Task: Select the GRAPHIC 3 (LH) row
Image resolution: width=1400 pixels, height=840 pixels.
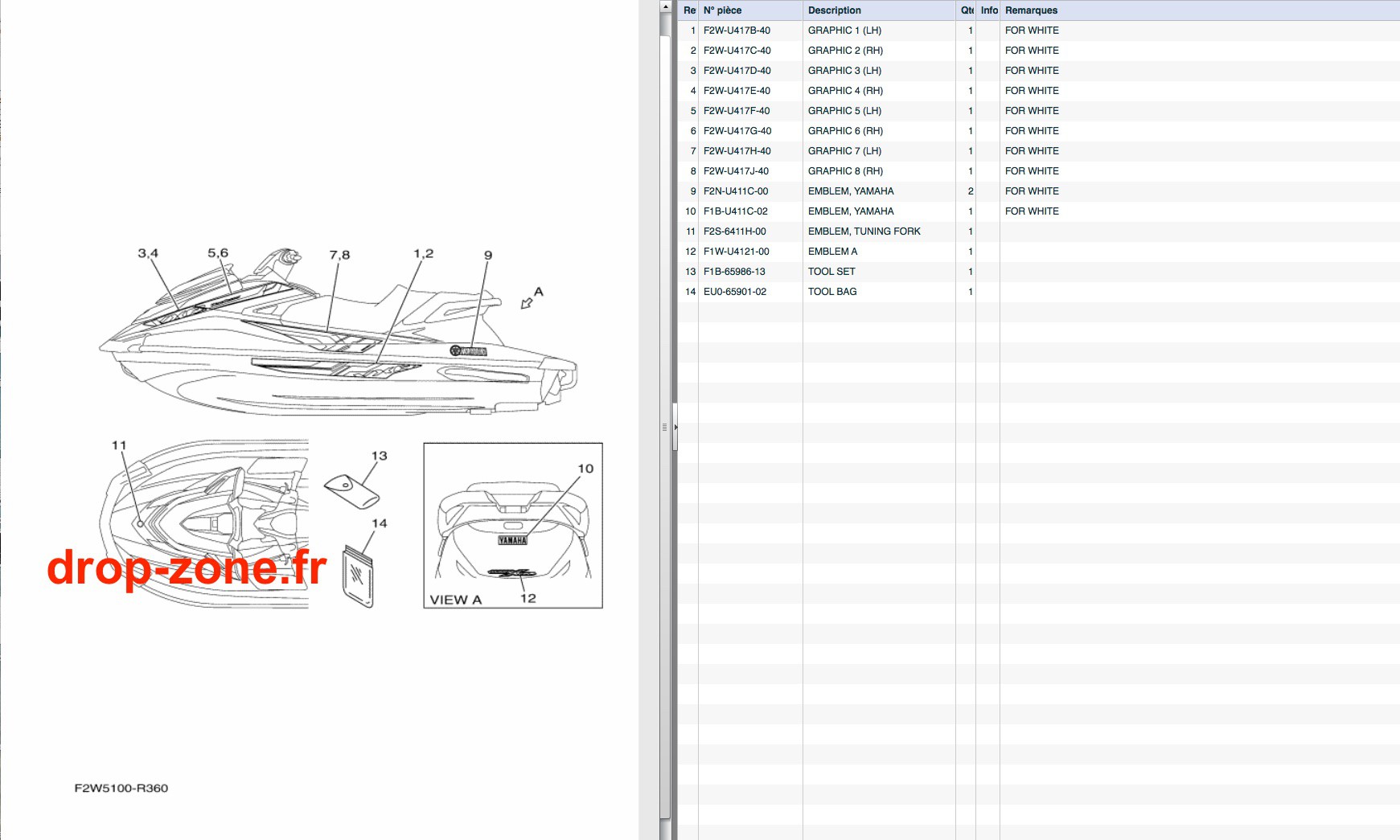Action: [1039, 71]
